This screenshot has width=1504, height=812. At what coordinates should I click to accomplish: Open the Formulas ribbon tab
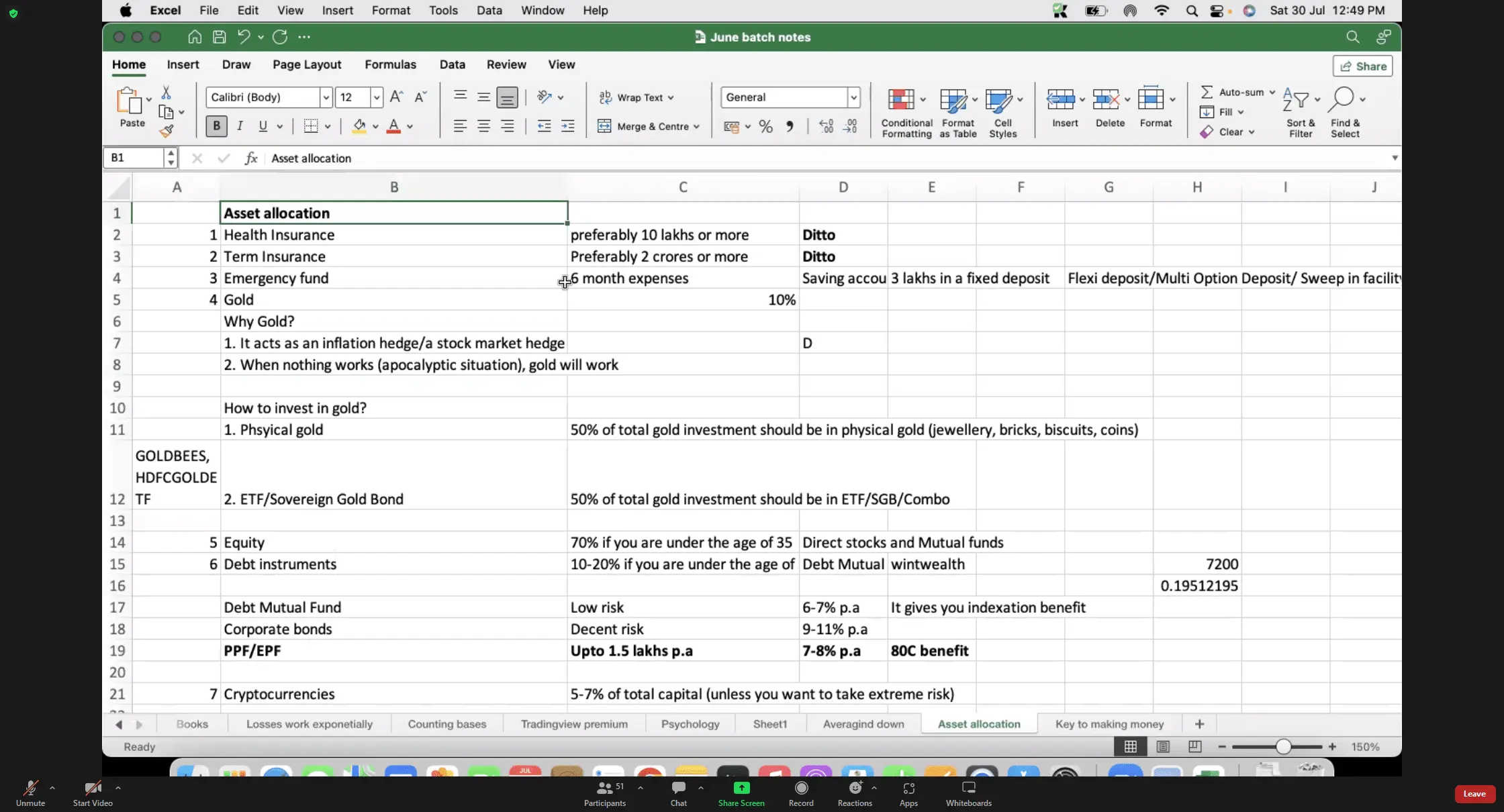pyautogui.click(x=390, y=64)
